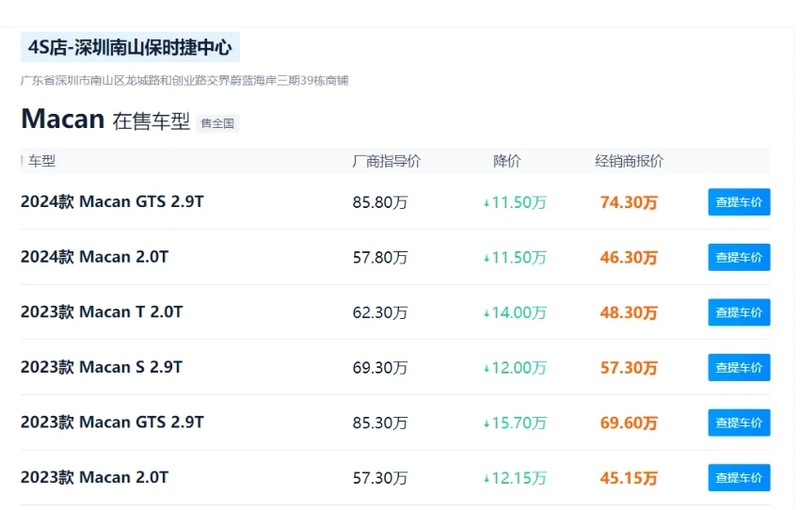Image resolution: width=800 pixels, height=510 pixels.
Task: Open the 2023款 Macan GTS 2.9T model link
Action: click(x=112, y=422)
